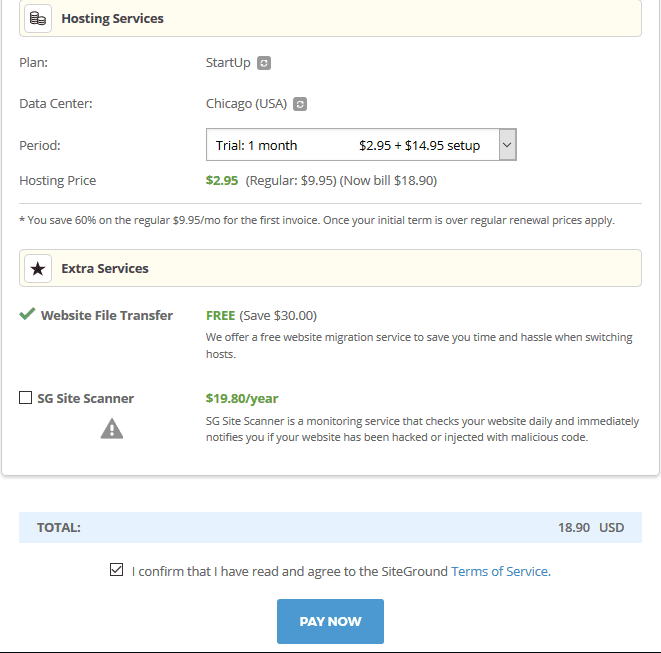Click the StartUp plan name
This screenshot has width=661, height=653.
click(x=228, y=63)
